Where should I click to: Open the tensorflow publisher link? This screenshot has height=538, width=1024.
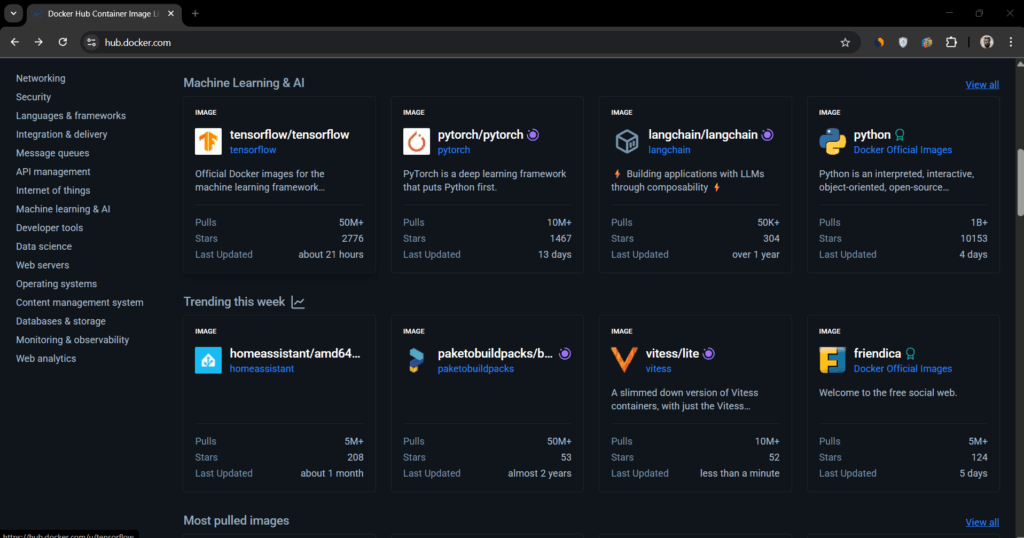coord(253,150)
